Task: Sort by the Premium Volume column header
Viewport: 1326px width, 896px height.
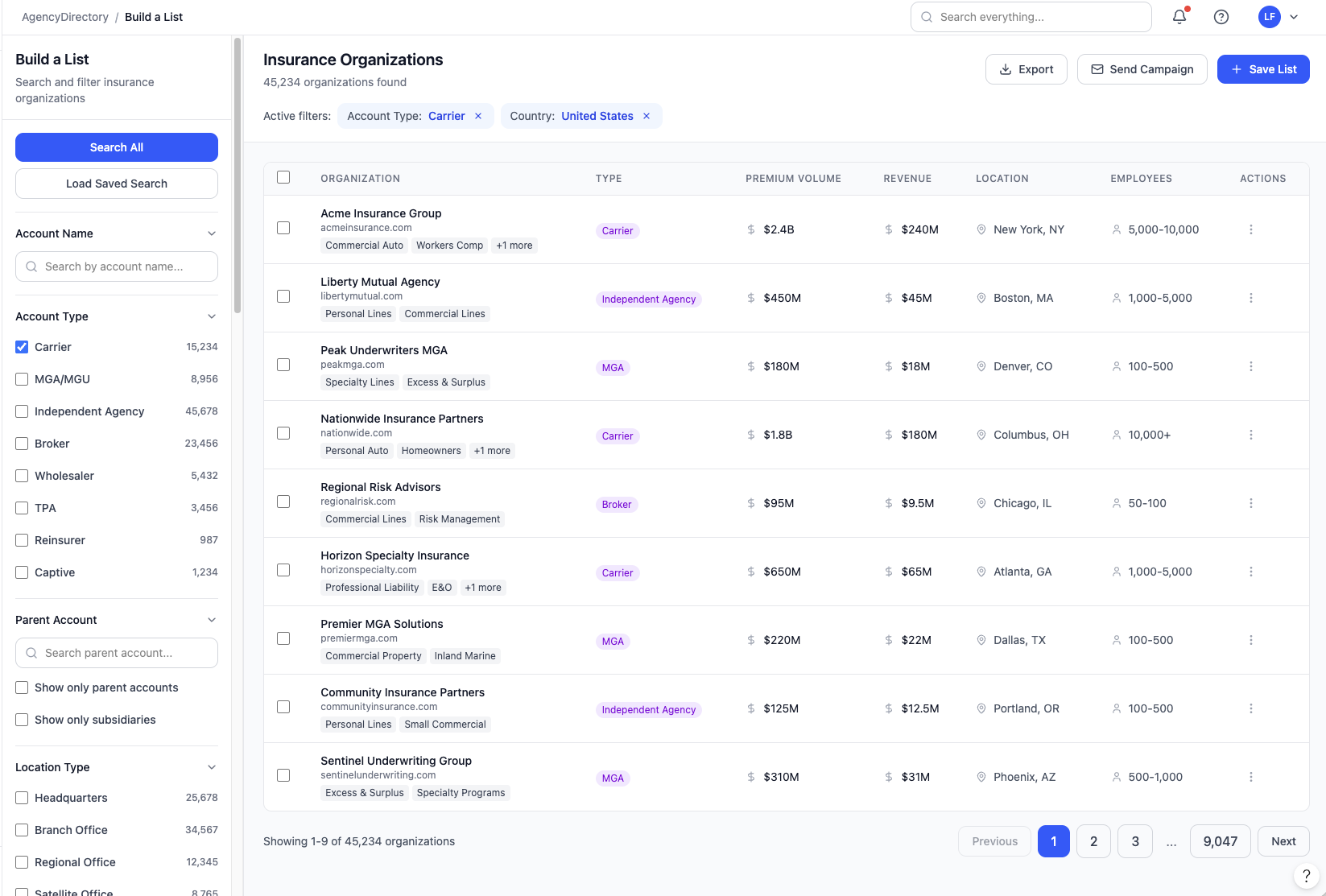Action: pos(793,179)
